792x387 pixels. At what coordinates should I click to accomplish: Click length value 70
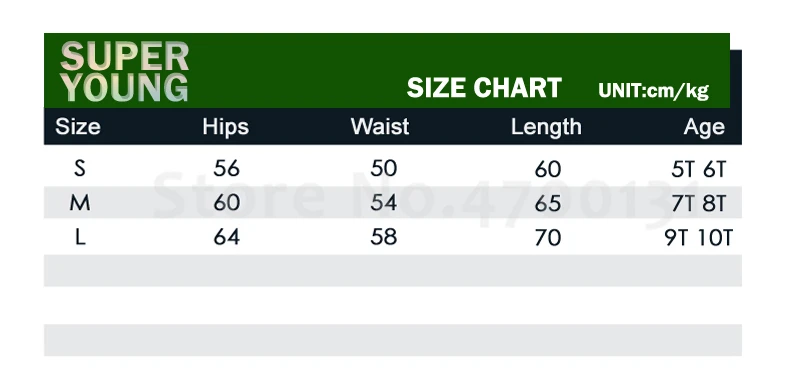(x=548, y=237)
